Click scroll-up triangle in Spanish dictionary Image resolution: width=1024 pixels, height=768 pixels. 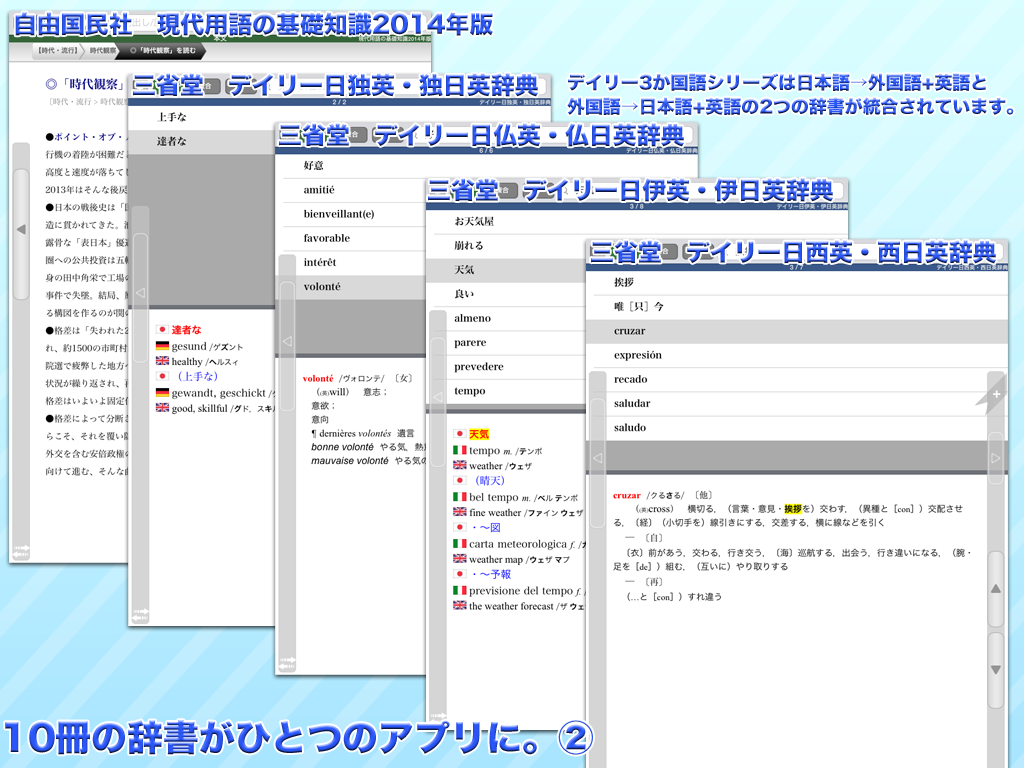[x=995, y=588]
